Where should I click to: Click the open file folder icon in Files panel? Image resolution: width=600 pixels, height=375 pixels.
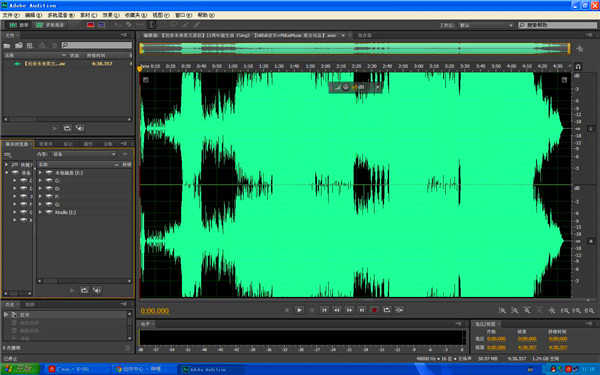click(x=7, y=46)
